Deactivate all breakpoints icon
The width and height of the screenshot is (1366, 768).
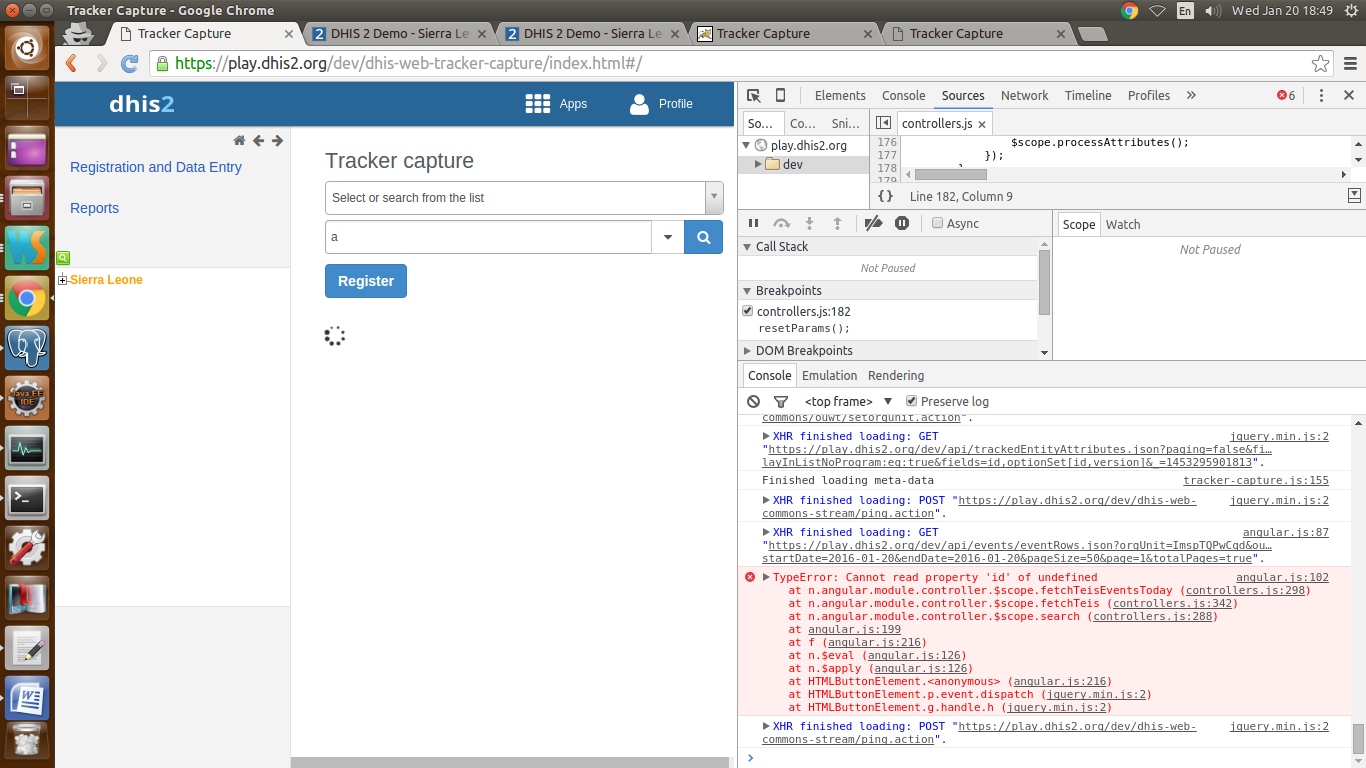[873, 224]
